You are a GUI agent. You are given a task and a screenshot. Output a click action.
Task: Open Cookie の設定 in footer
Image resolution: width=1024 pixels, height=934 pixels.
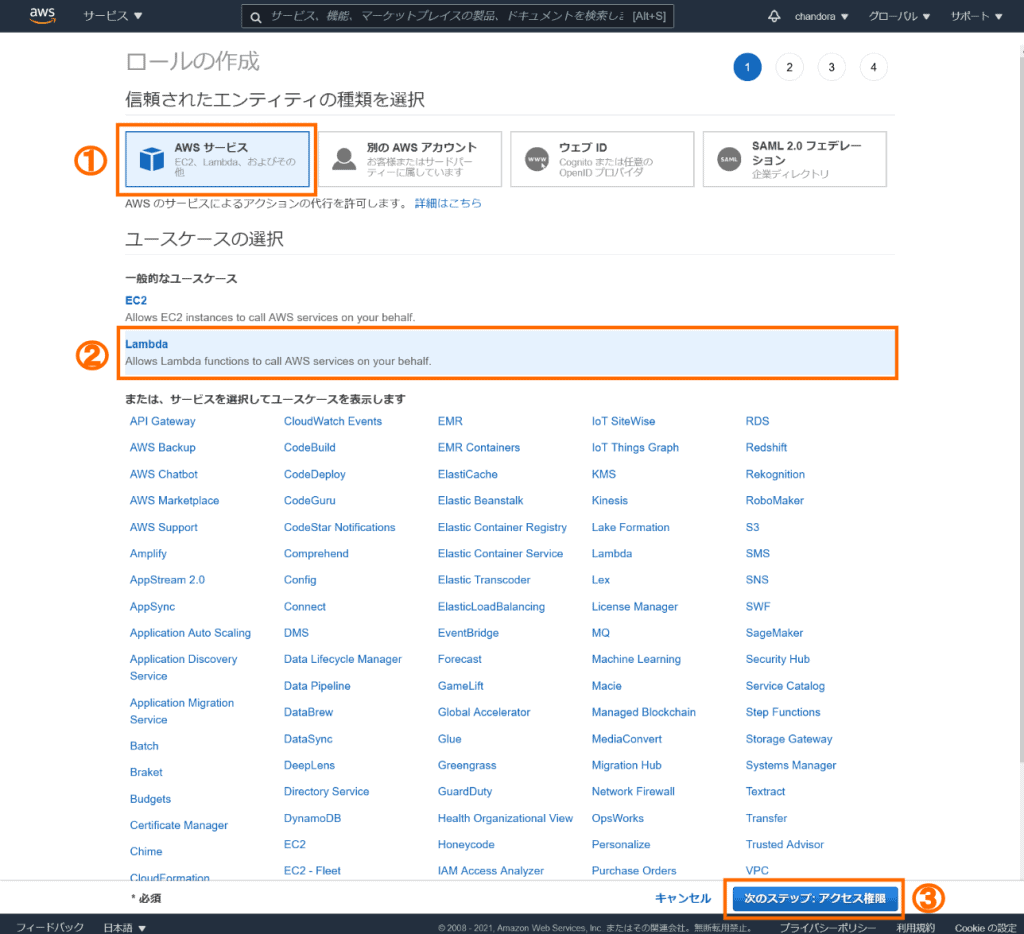[x=985, y=927]
